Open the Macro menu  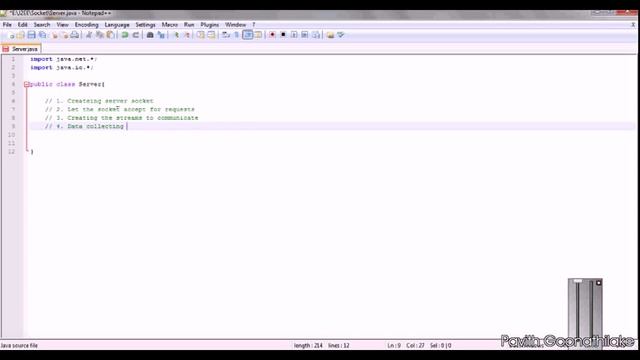coord(170,25)
